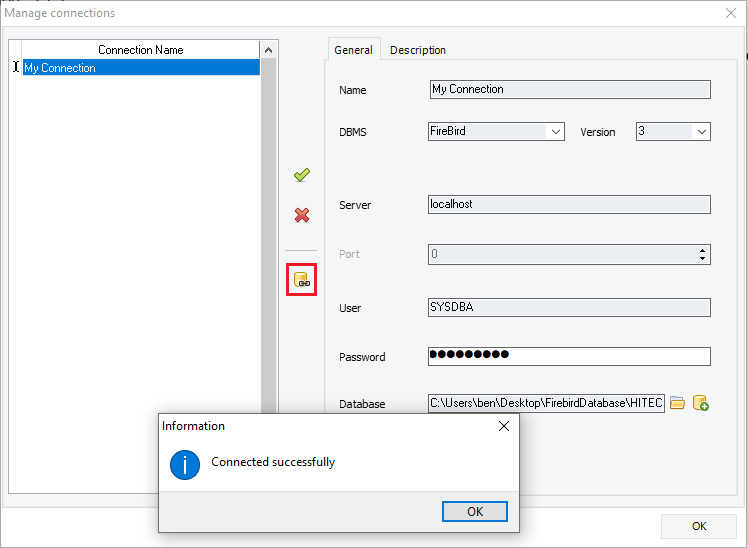Image resolution: width=748 pixels, height=548 pixels.
Task: Click the red X delete connection icon
Action: [301, 215]
